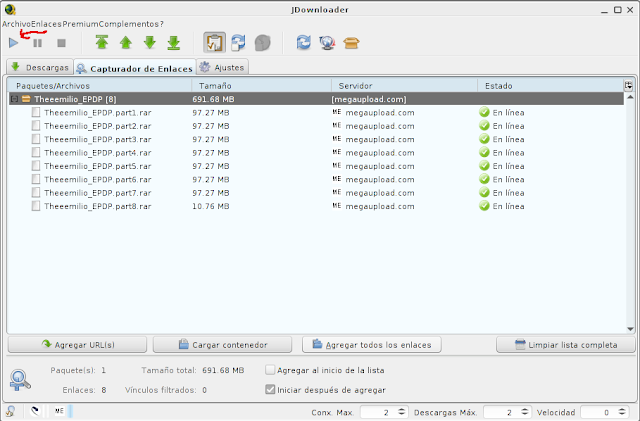Click the magnifier link grabber icon
The image size is (640, 421).
click(x=20, y=380)
